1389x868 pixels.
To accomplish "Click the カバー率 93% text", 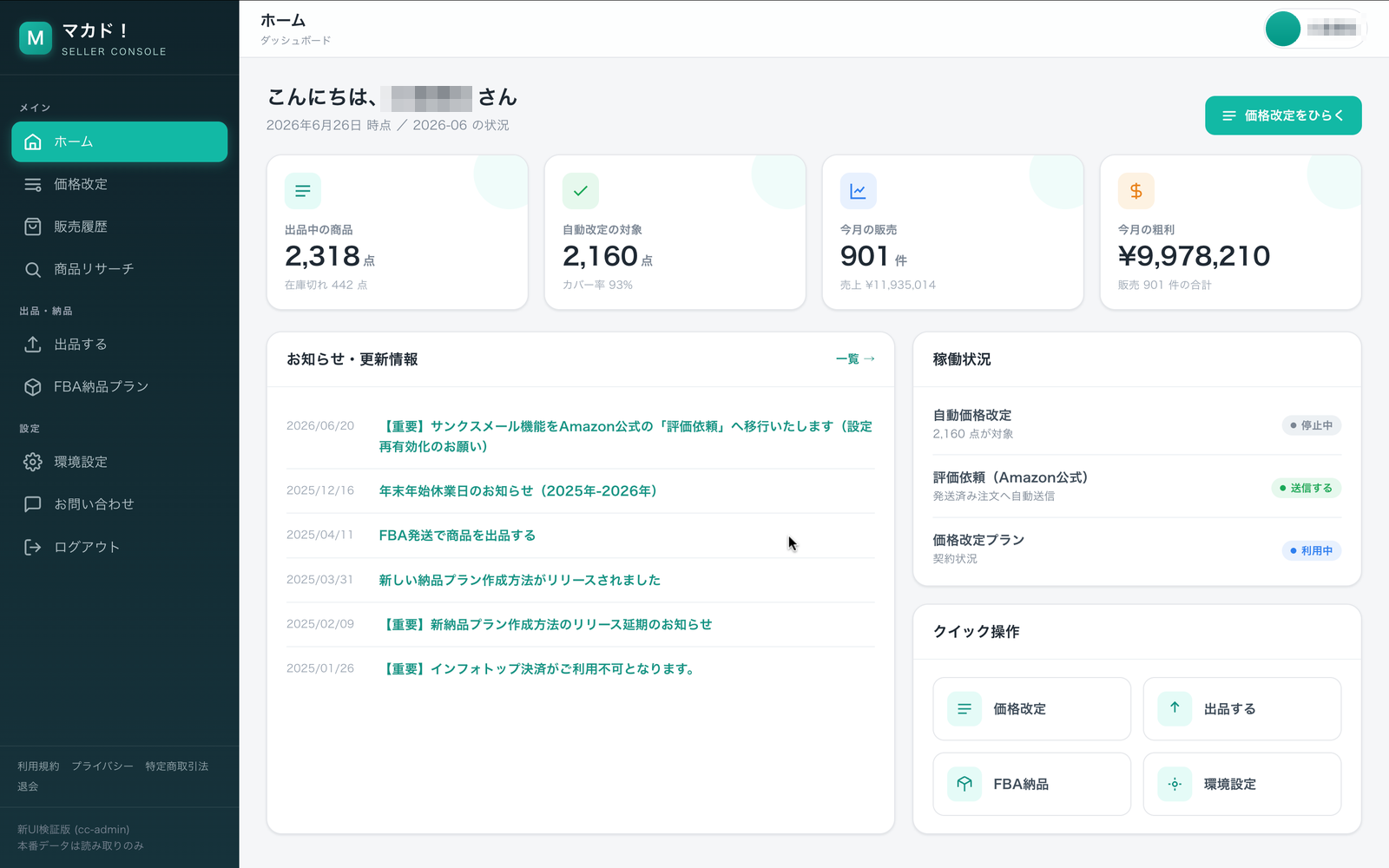I will tap(597, 285).
